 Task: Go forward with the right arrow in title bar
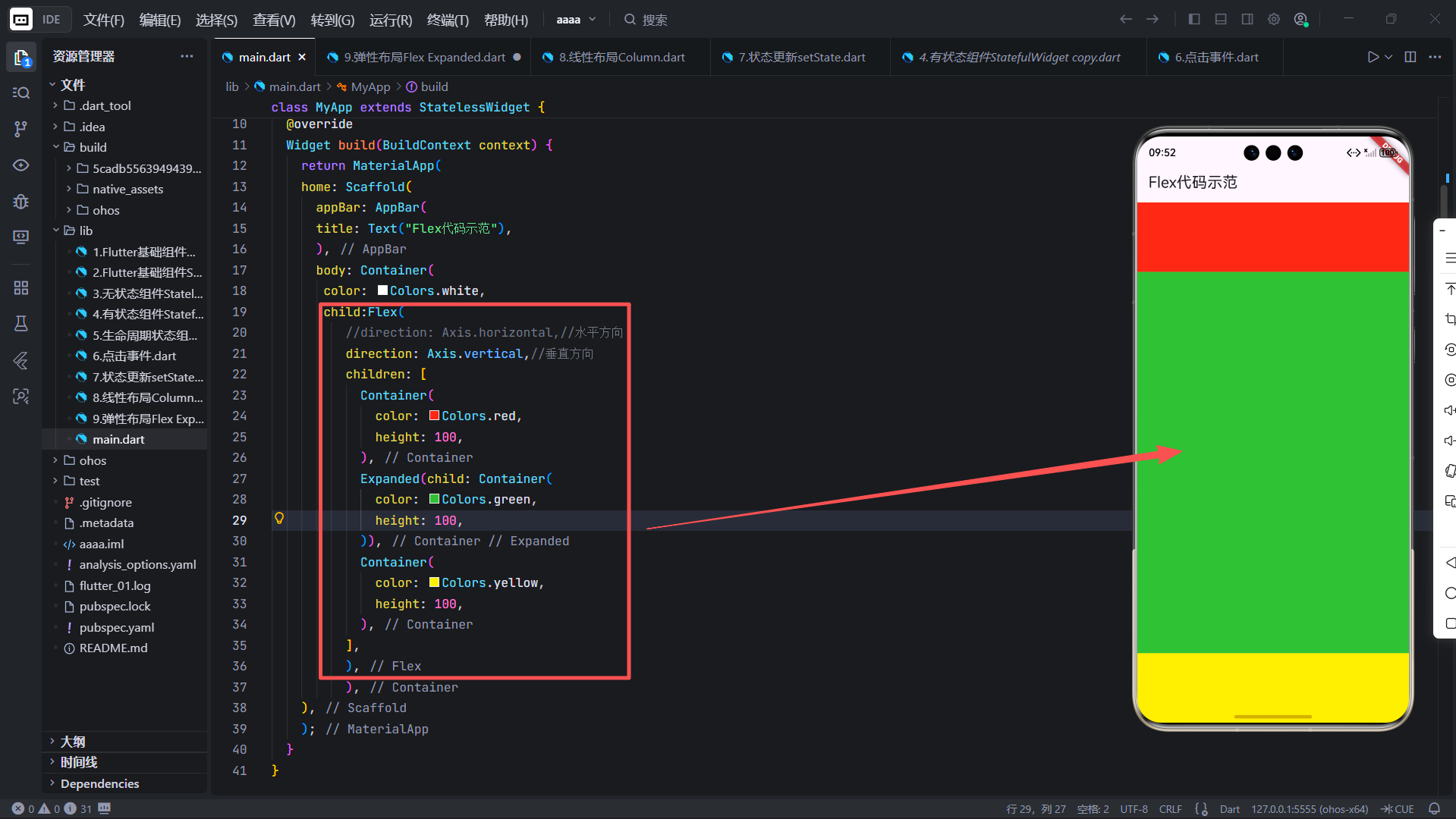[1153, 19]
